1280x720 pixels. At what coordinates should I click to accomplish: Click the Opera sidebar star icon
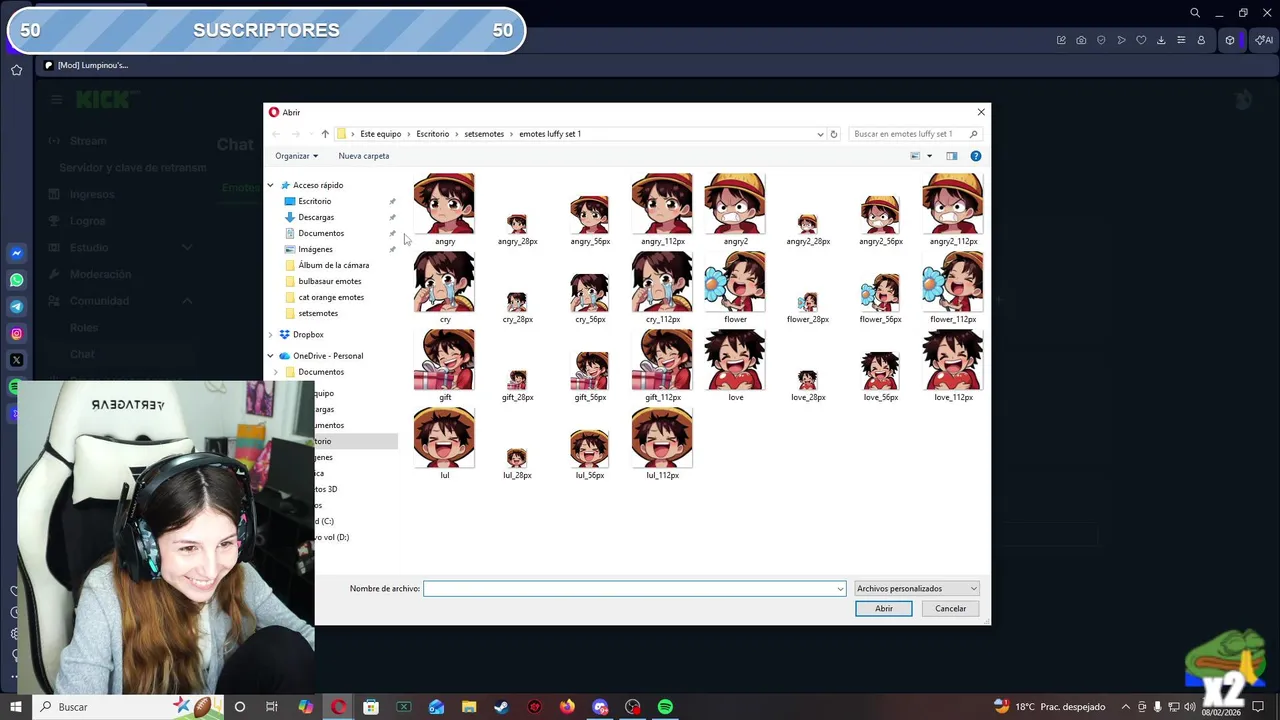16,70
